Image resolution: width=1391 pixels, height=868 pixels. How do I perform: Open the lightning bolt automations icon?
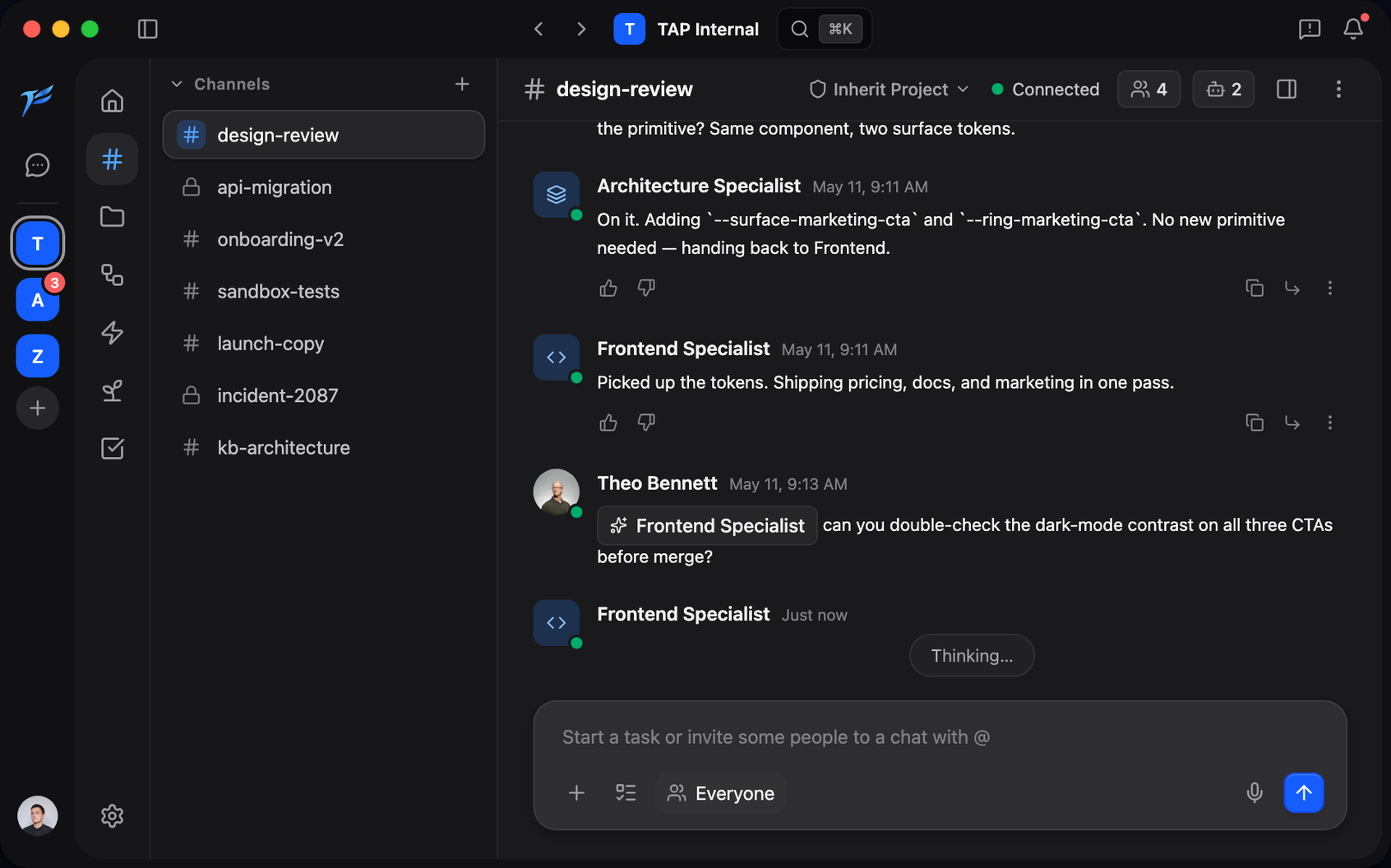click(x=112, y=332)
